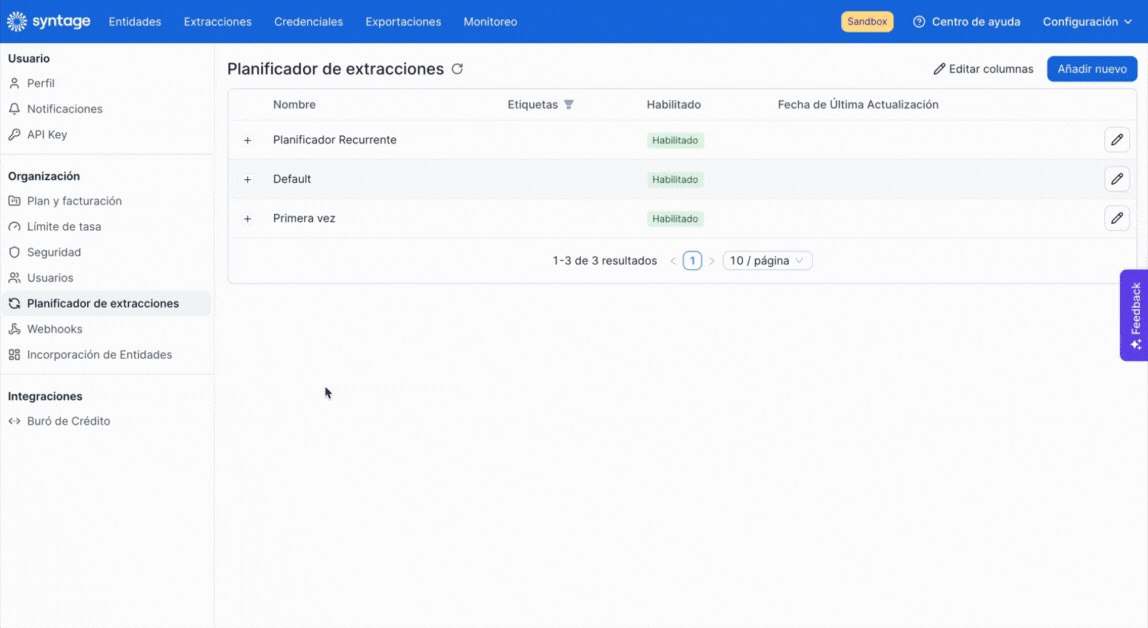This screenshot has height=628, width=1148.
Task: Open the Exportaciones menu
Action: click(x=403, y=22)
